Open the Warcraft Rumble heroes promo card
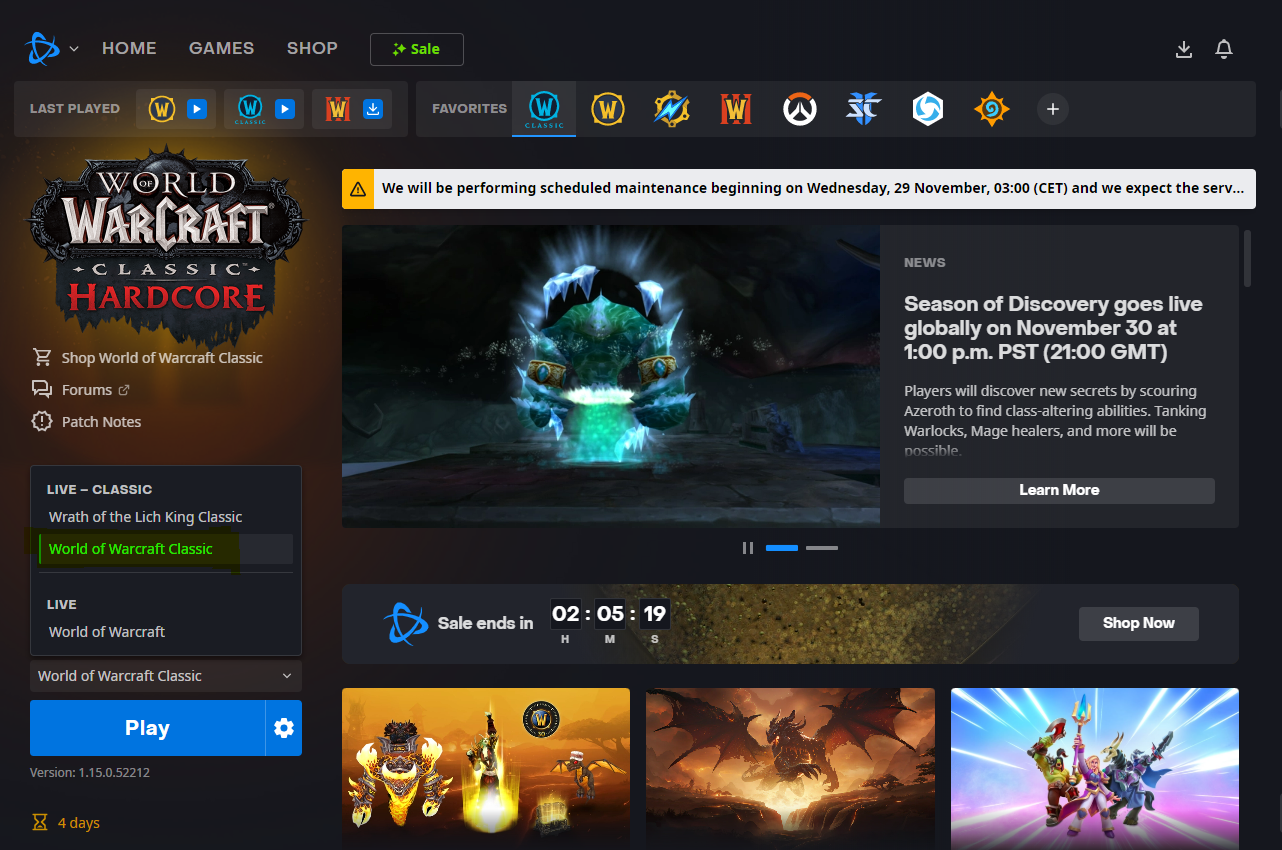1282x850 pixels. (1095, 768)
